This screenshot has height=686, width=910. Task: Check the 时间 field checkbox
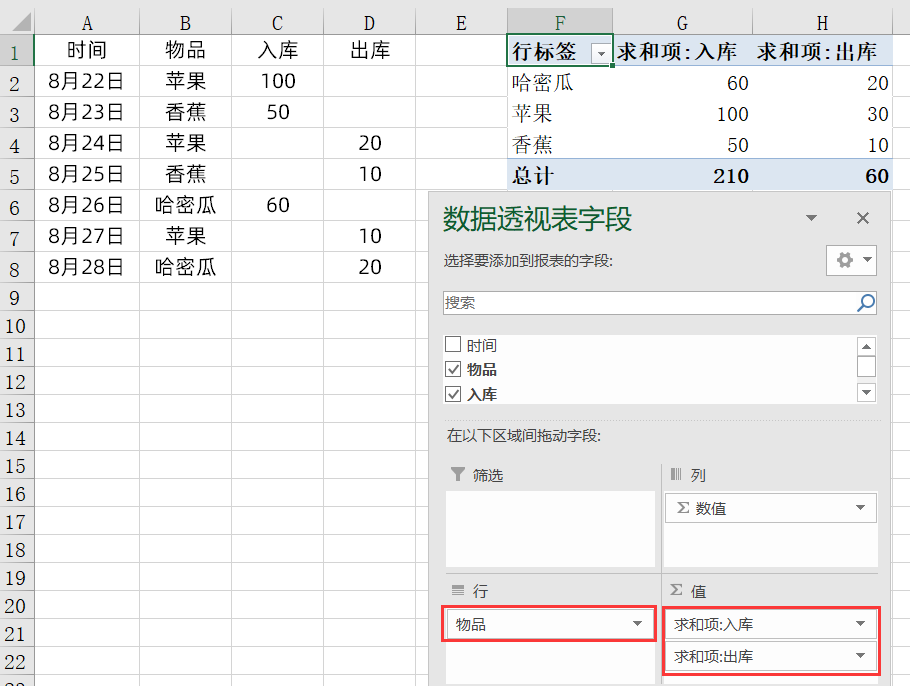[x=454, y=342]
